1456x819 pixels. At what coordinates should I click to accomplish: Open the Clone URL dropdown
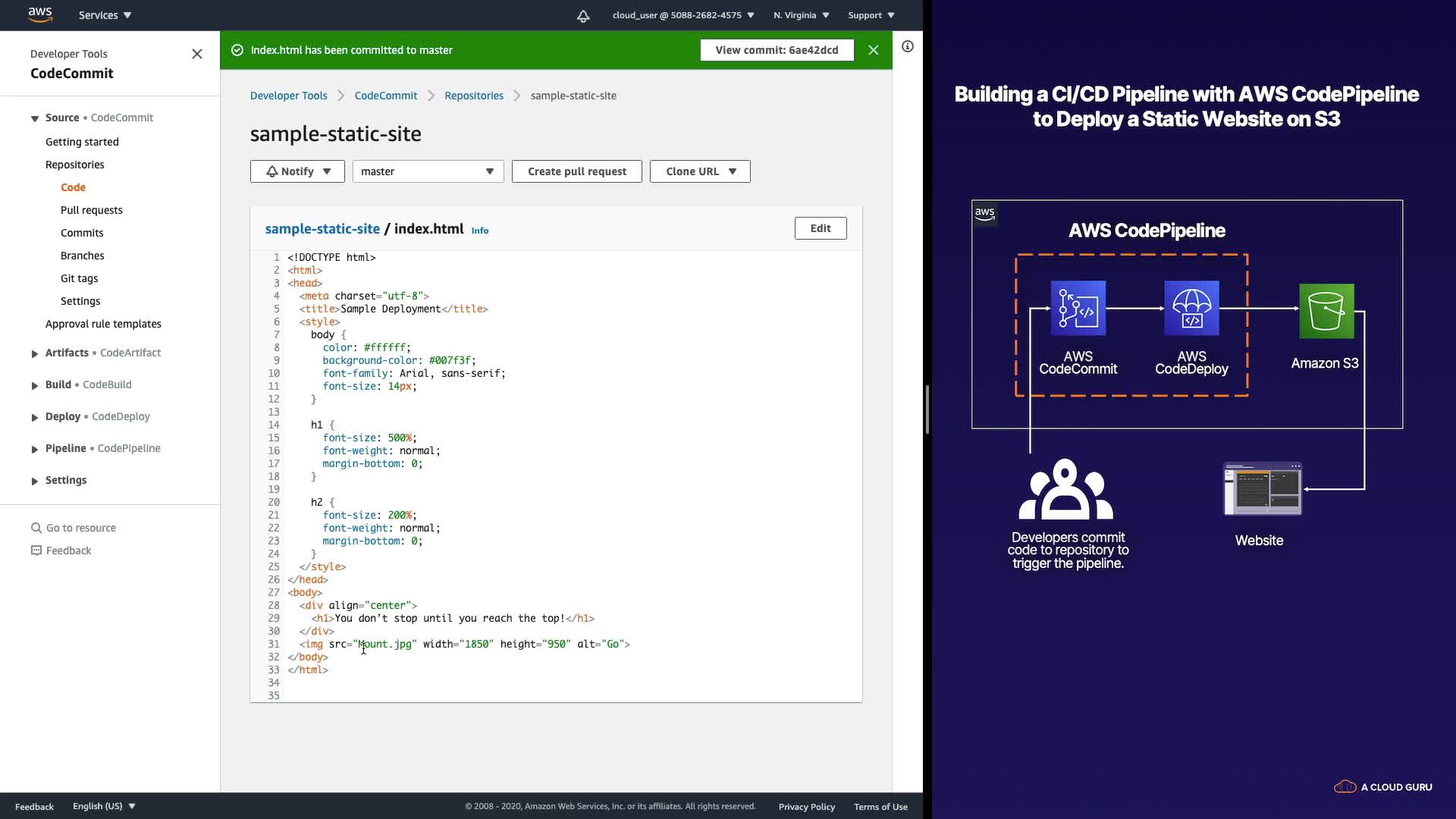point(699,171)
